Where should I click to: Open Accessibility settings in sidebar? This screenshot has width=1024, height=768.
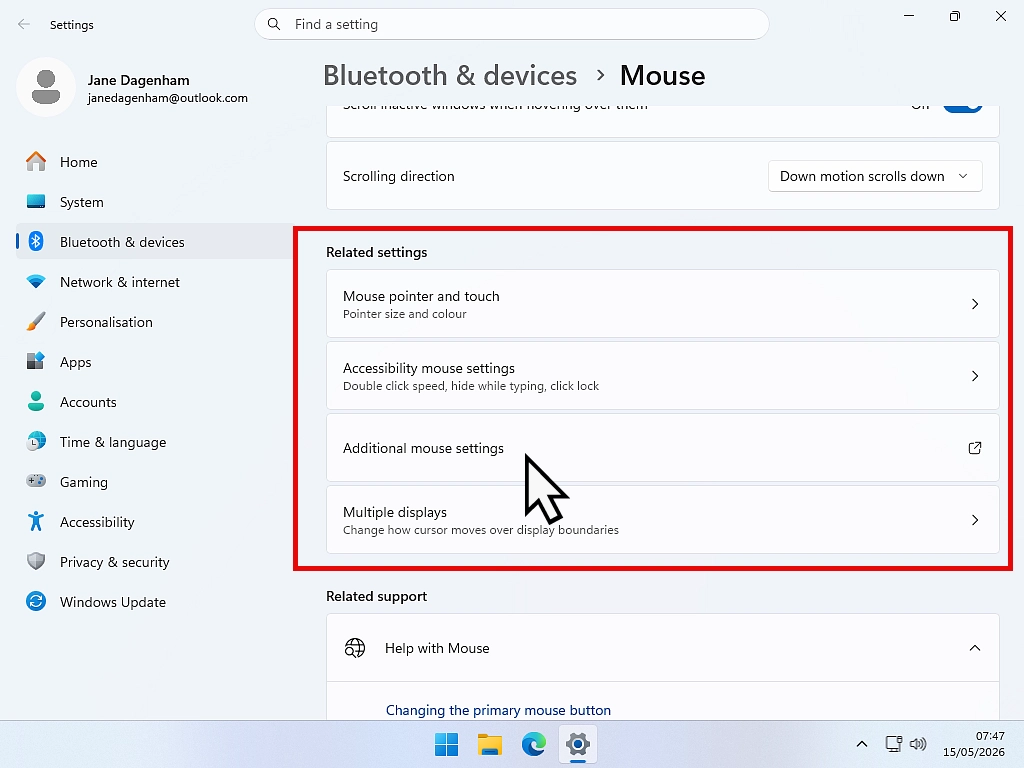coord(154,522)
